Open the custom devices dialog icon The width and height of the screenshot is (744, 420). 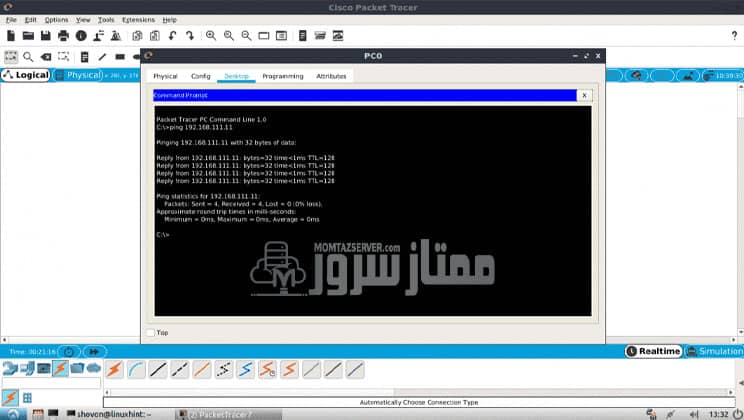point(281,36)
